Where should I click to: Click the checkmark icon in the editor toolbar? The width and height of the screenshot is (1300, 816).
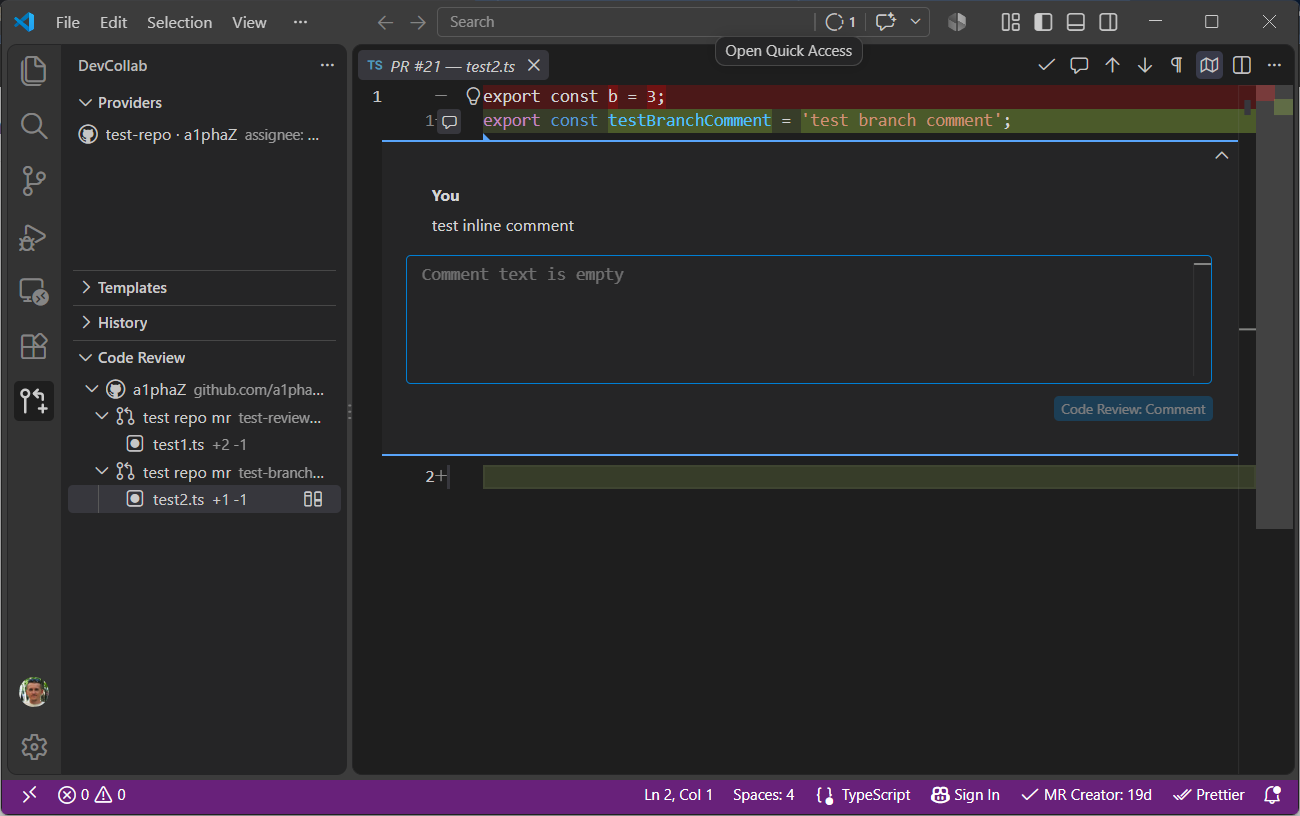1047,65
